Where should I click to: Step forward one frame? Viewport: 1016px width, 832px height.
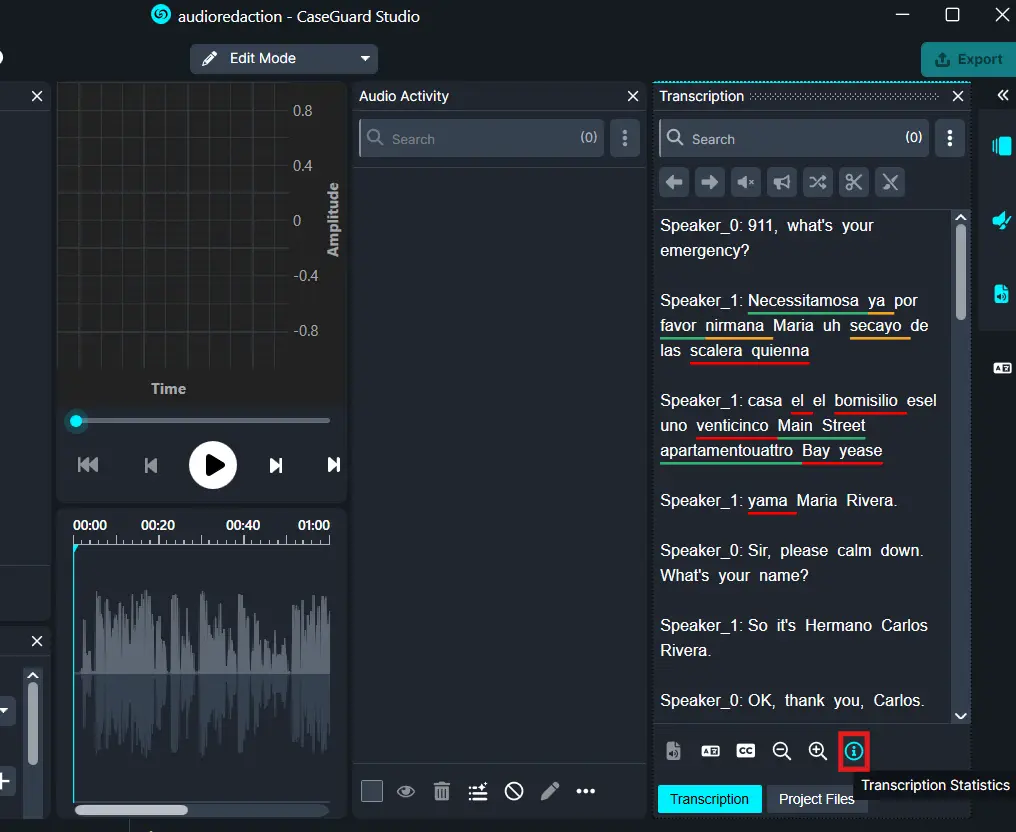tap(275, 465)
